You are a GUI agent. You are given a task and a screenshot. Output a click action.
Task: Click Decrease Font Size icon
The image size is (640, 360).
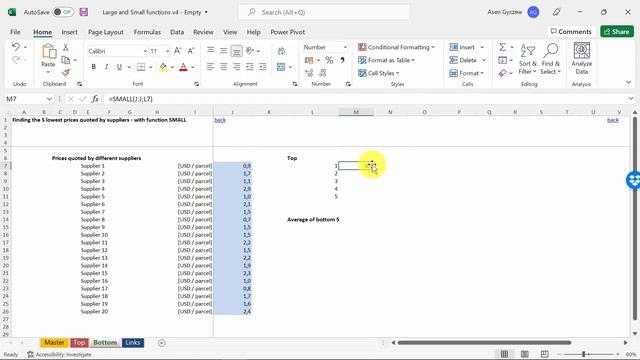191,51
